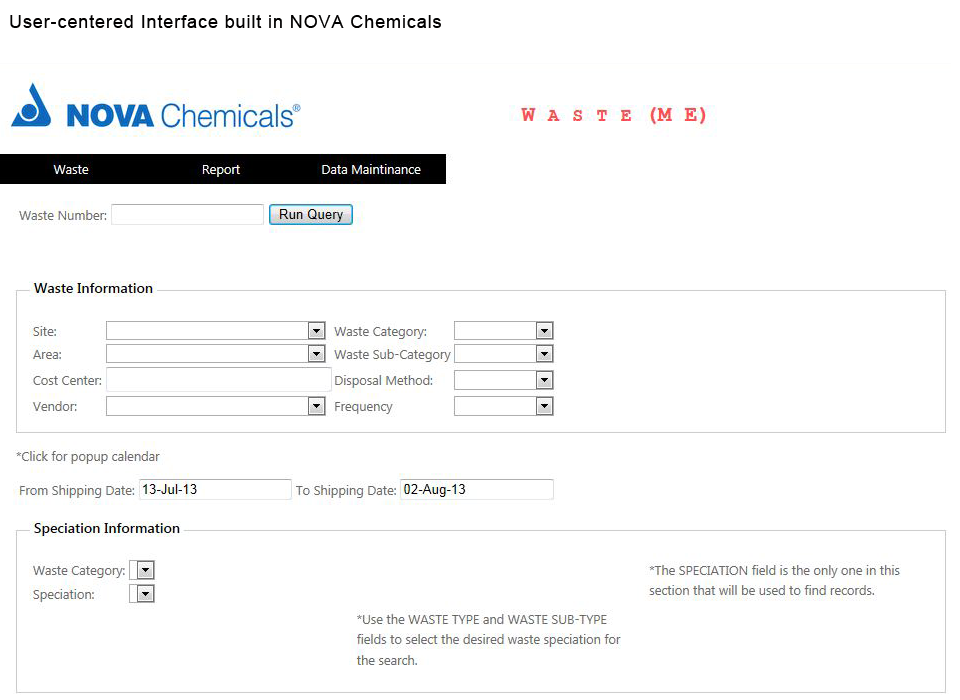Open the Report menu

(x=221, y=170)
